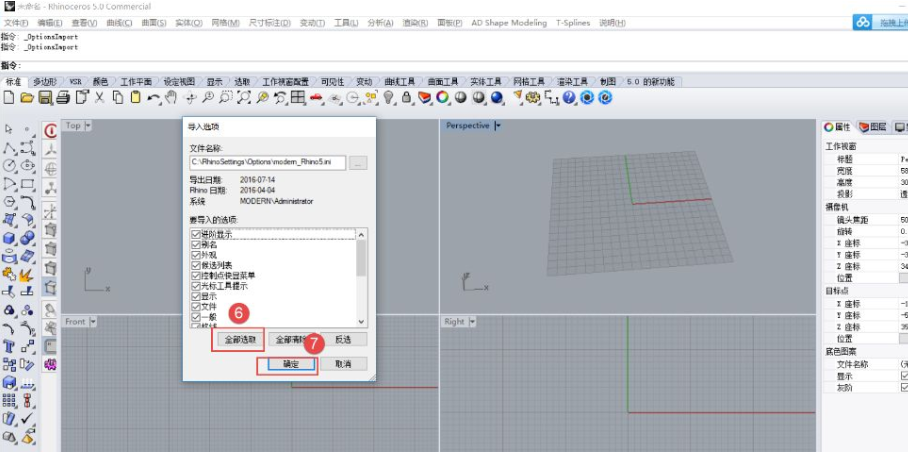Open Options with the gear icon
This screenshot has width=910, height=452.
click(x=533, y=97)
